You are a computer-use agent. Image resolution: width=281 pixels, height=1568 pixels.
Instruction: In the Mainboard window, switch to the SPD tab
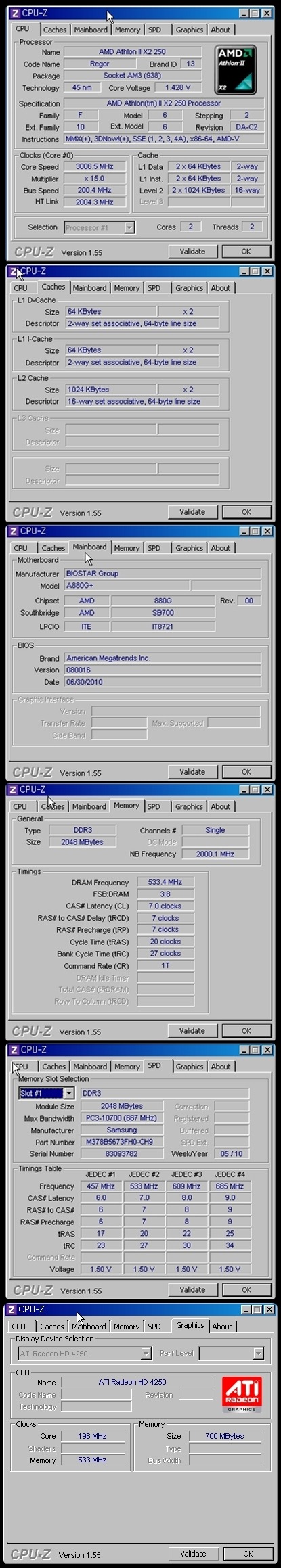[x=154, y=548]
